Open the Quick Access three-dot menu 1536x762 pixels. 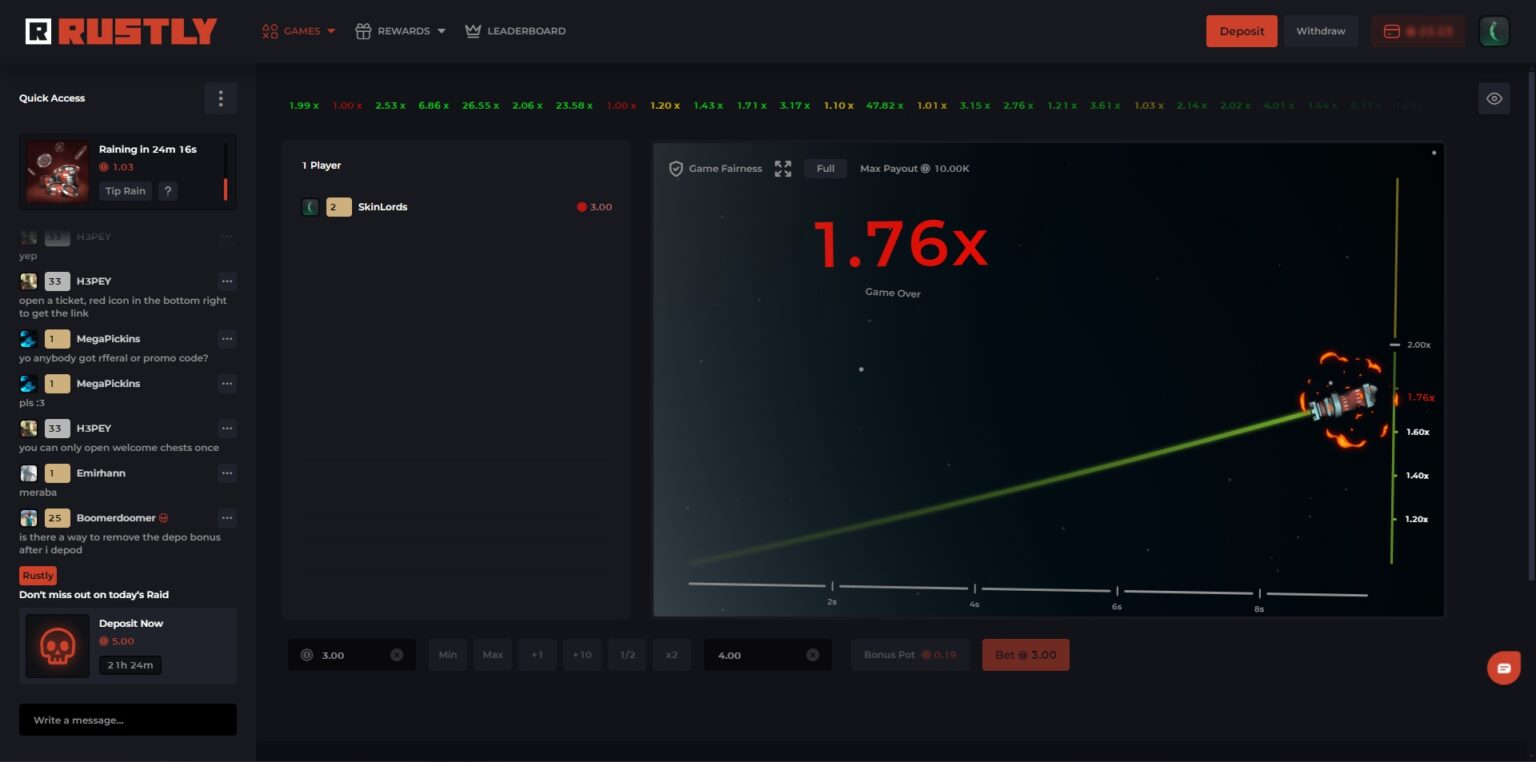221,98
